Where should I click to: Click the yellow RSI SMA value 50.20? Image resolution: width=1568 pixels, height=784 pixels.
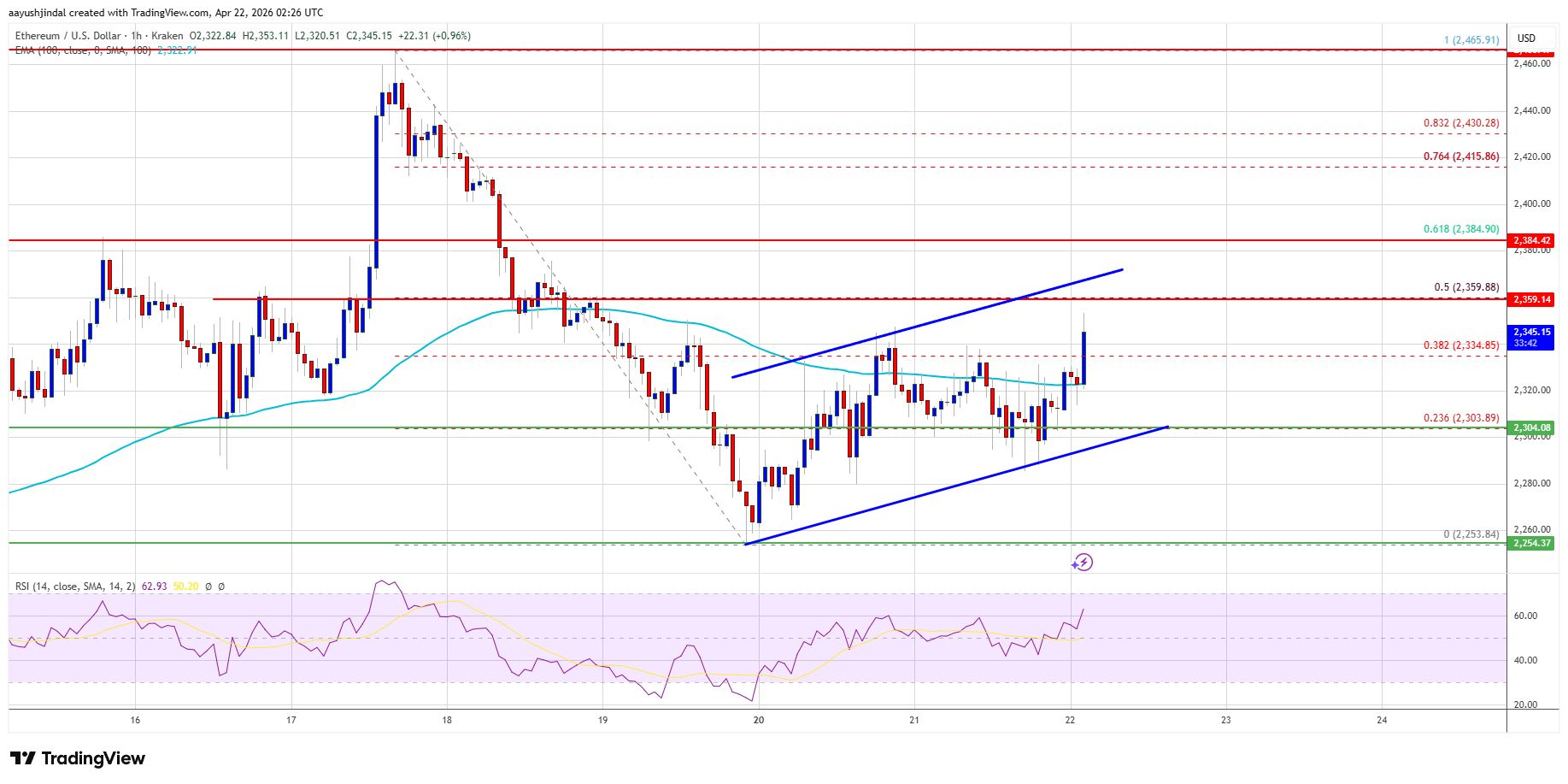coord(185,587)
